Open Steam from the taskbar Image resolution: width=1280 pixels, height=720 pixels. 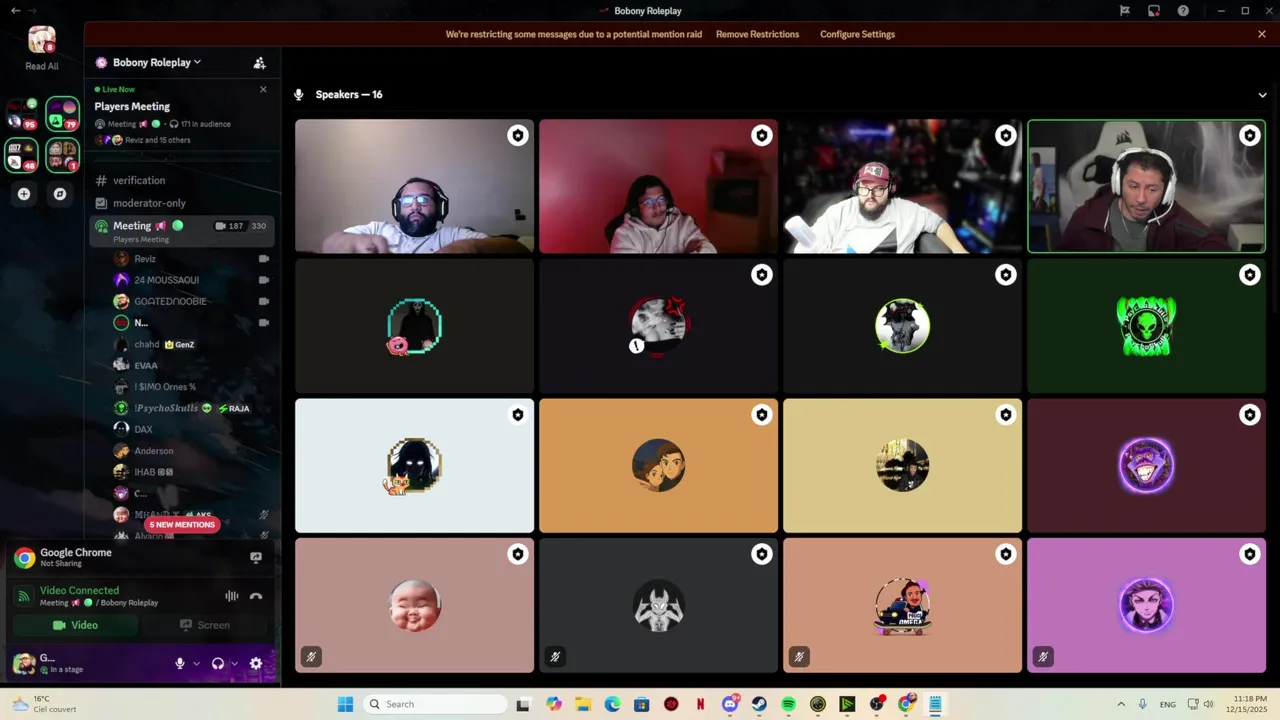[x=759, y=704]
